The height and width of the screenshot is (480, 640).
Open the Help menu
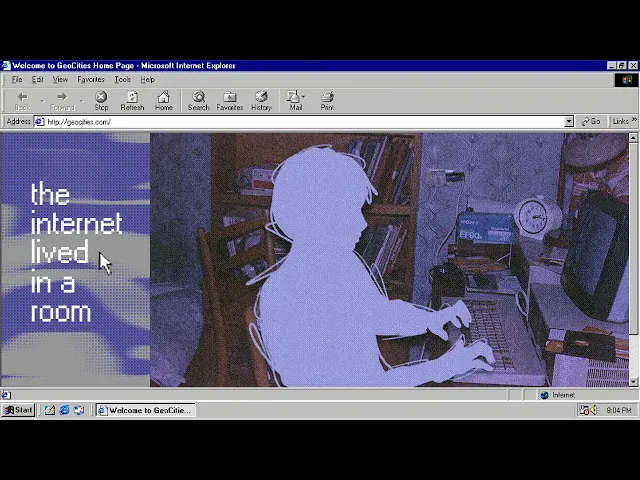147,80
